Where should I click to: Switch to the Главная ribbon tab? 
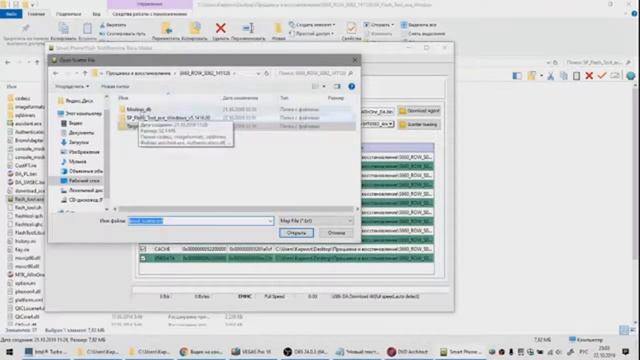pos(36,14)
